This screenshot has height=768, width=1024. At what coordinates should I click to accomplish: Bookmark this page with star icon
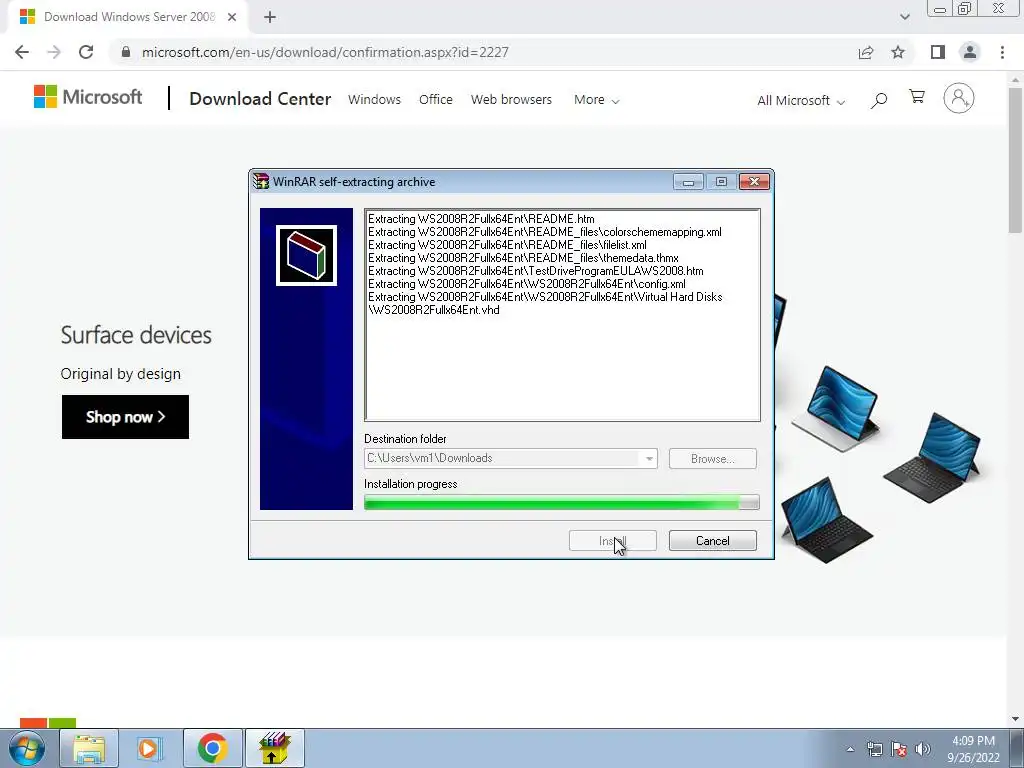point(898,52)
